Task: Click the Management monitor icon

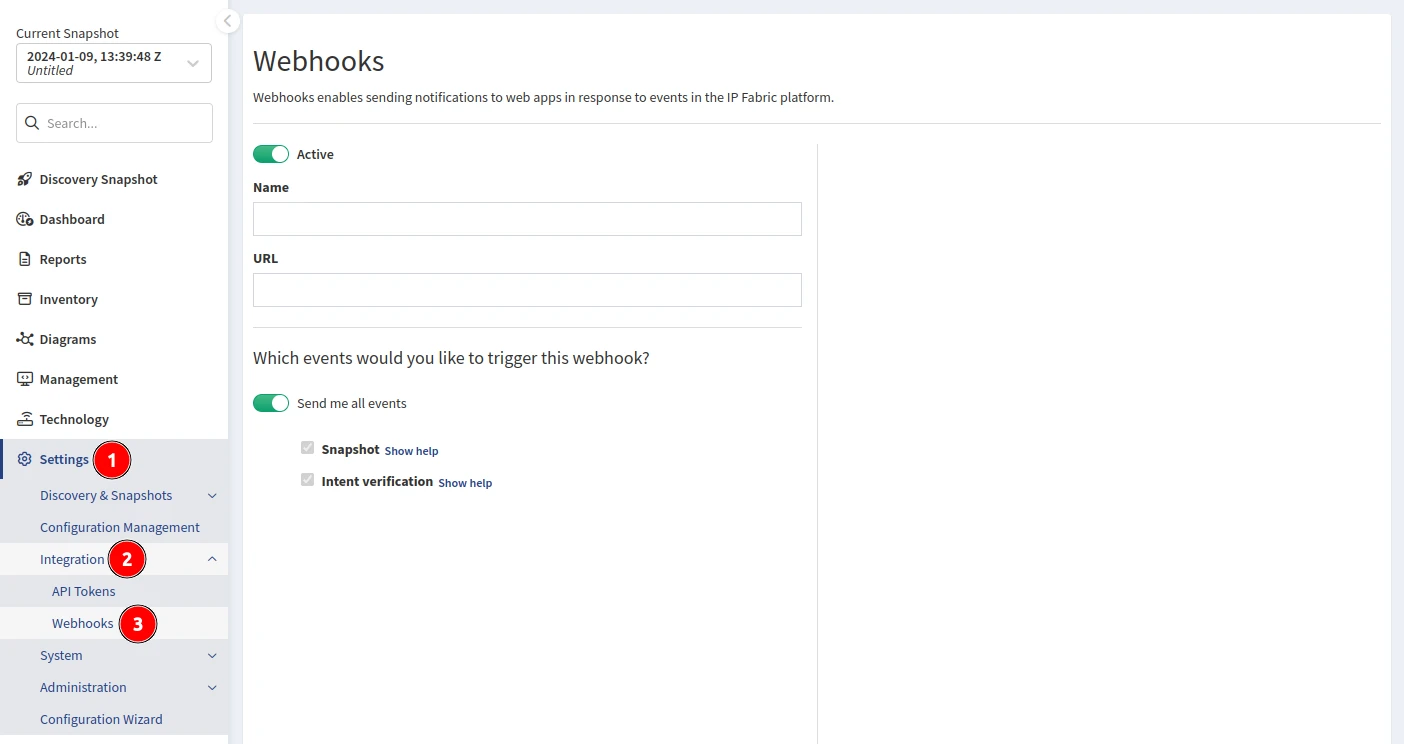Action: click(x=25, y=379)
